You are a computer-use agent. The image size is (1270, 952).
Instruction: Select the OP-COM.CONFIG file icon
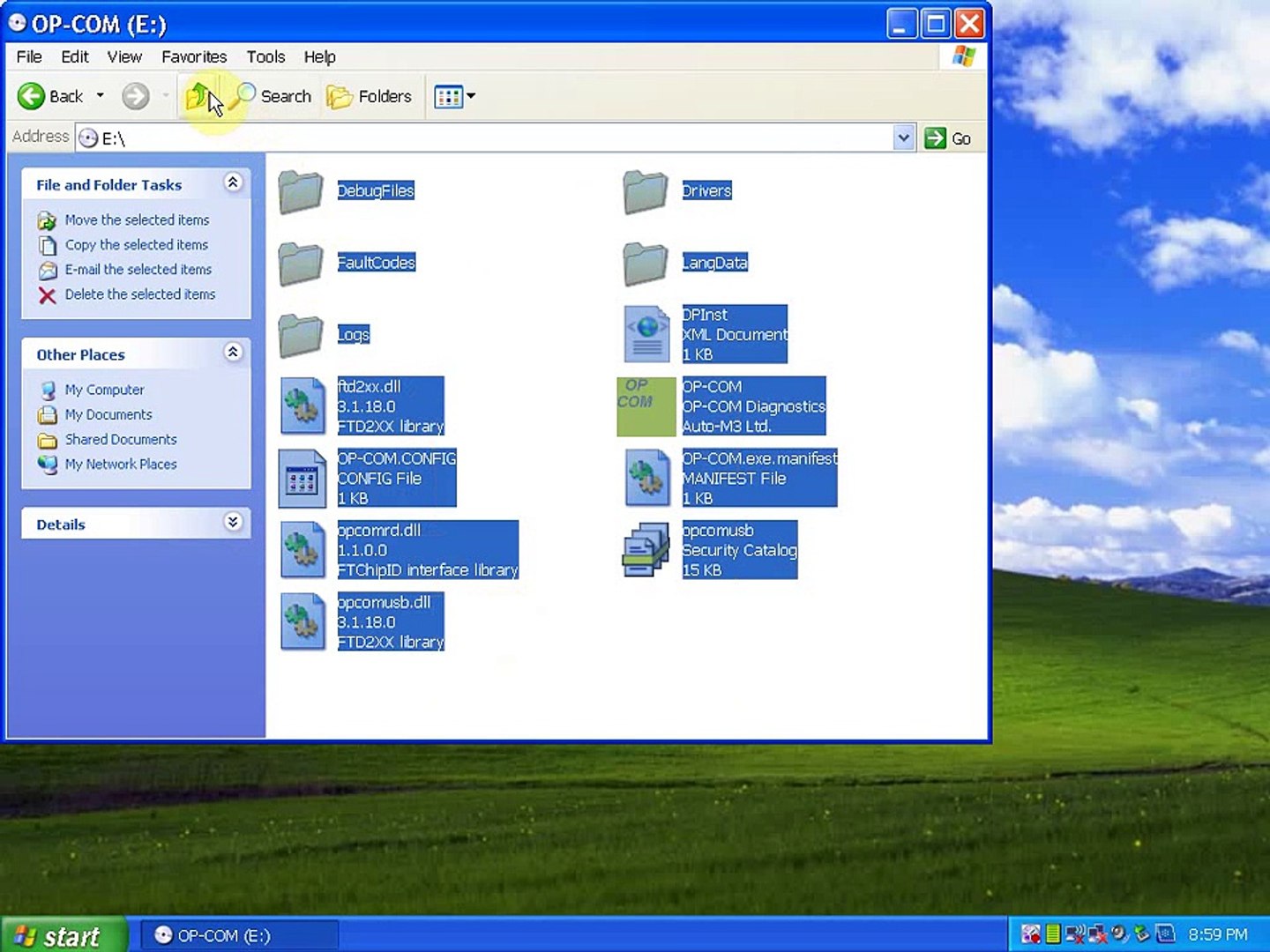click(302, 479)
